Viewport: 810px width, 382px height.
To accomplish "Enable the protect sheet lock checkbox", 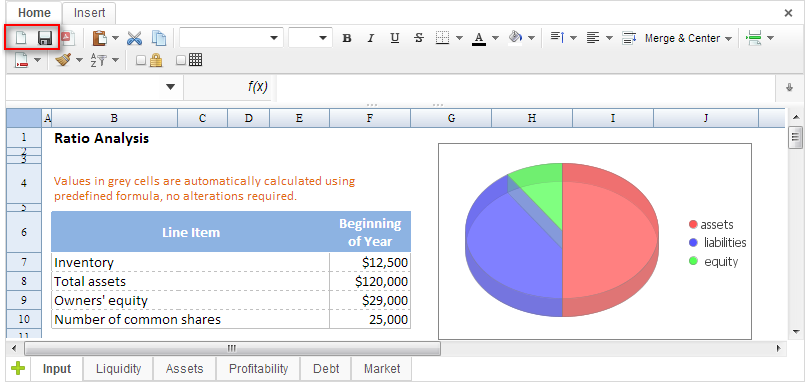I will pyautogui.click(x=141, y=60).
